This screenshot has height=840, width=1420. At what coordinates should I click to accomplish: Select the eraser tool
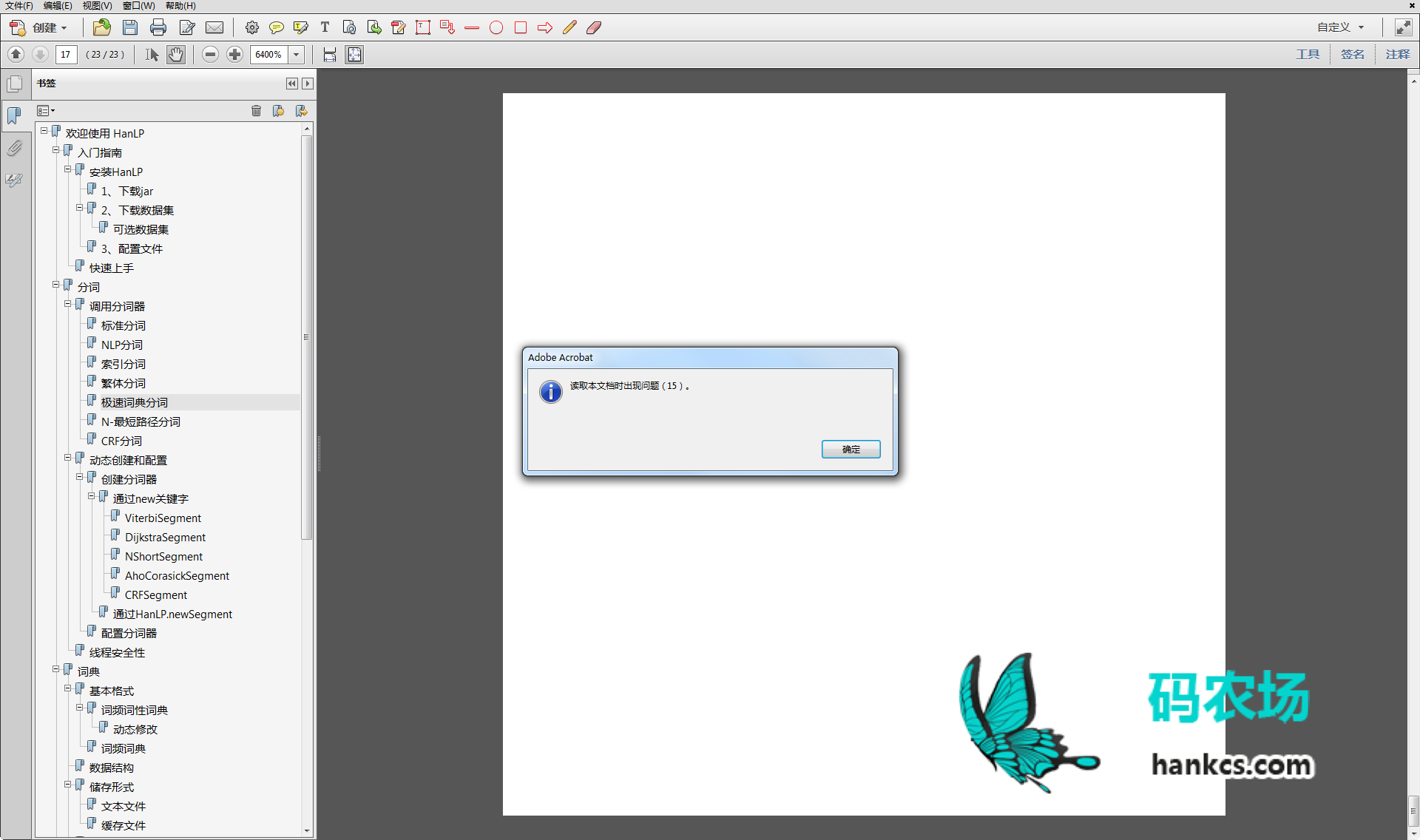(594, 27)
